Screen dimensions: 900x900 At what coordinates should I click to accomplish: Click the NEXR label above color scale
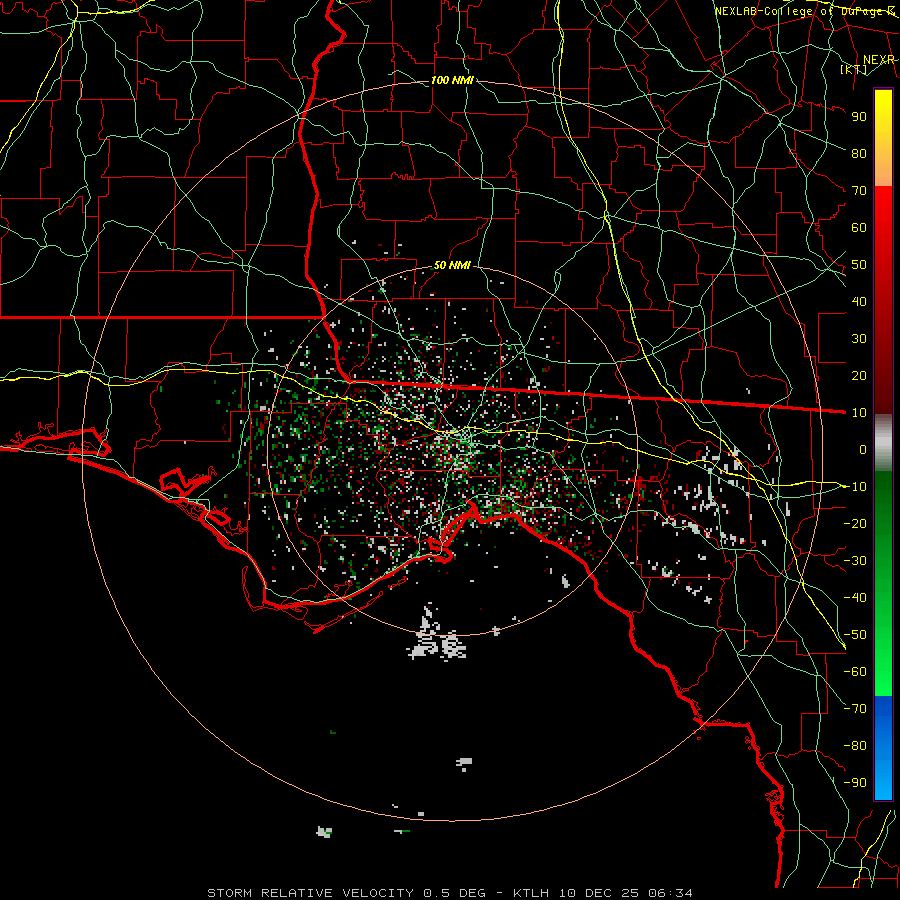click(879, 60)
